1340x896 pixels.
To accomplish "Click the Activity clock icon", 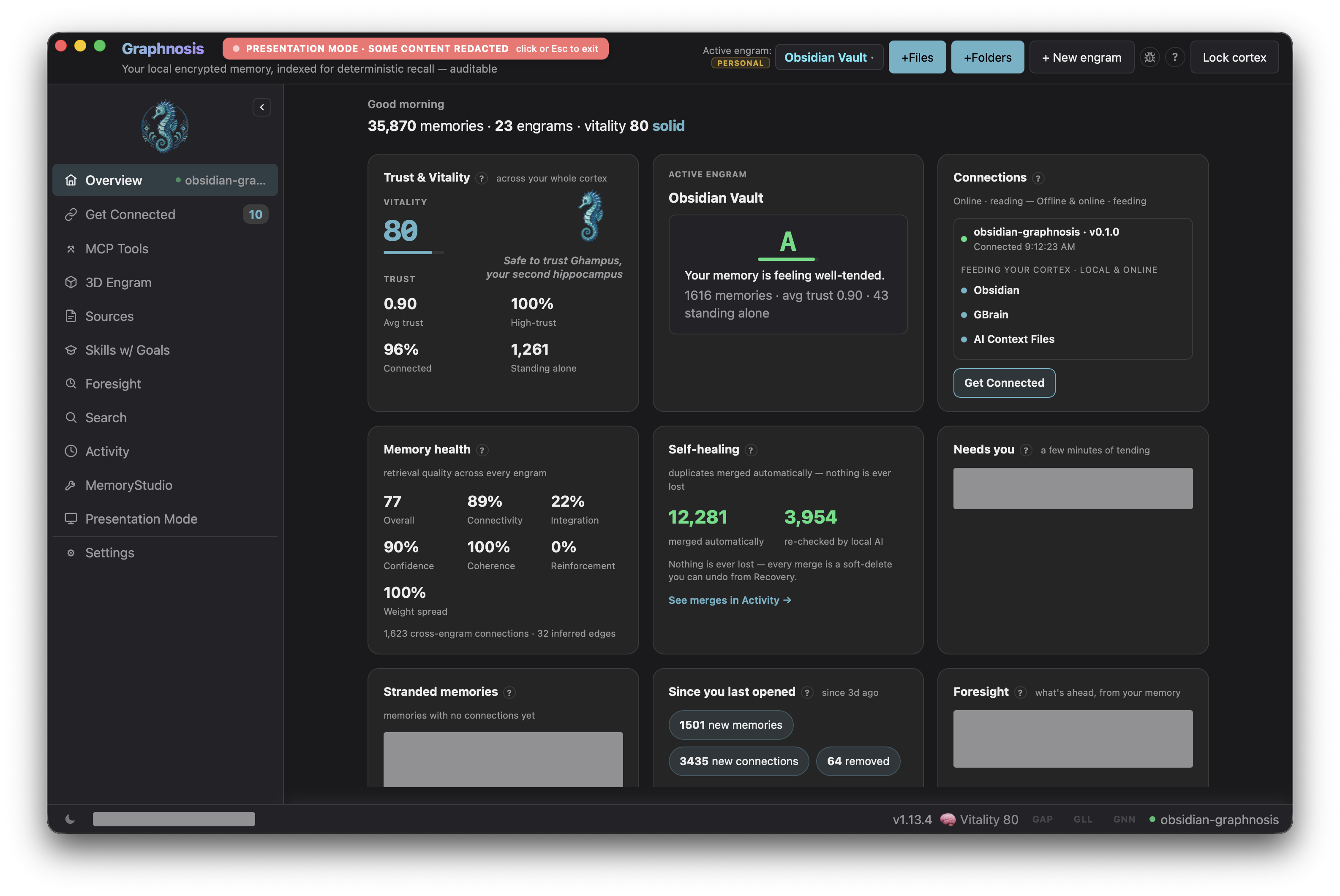I will tap(71, 451).
